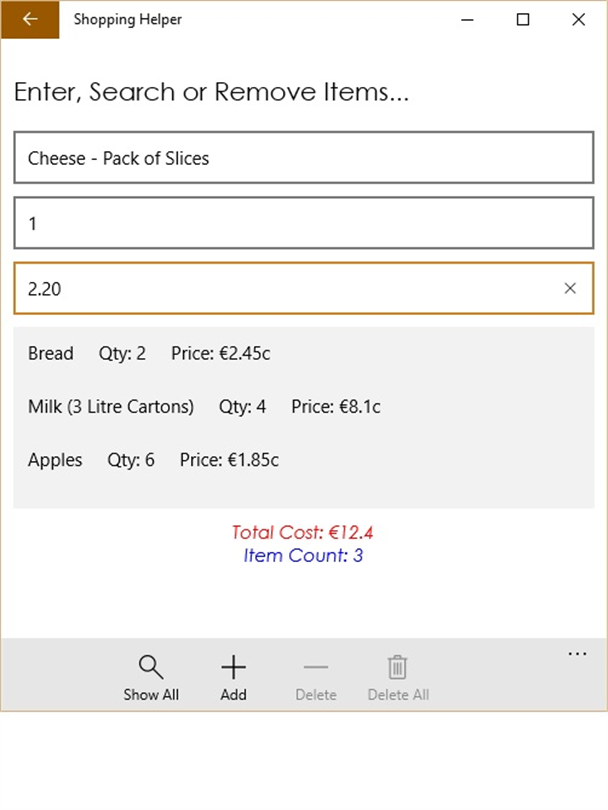Click the Add plus icon
Screen dimensions: 608x810
click(x=233, y=667)
